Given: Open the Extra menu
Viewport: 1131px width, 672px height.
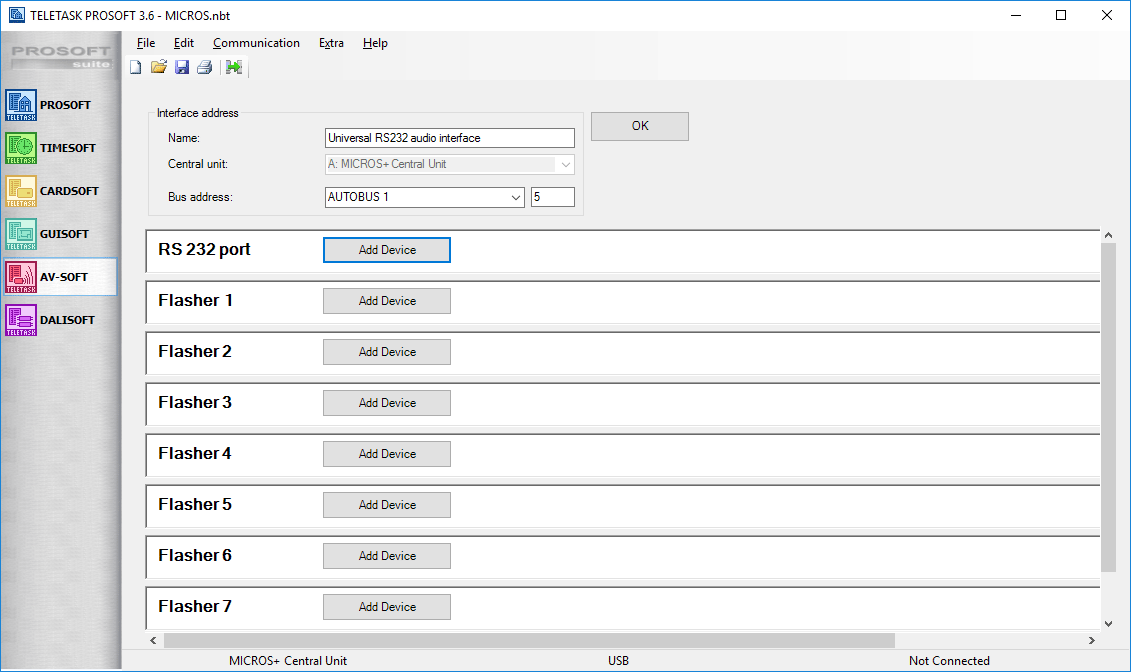Looking at the screenshot, I should click(x=331, y=43).
